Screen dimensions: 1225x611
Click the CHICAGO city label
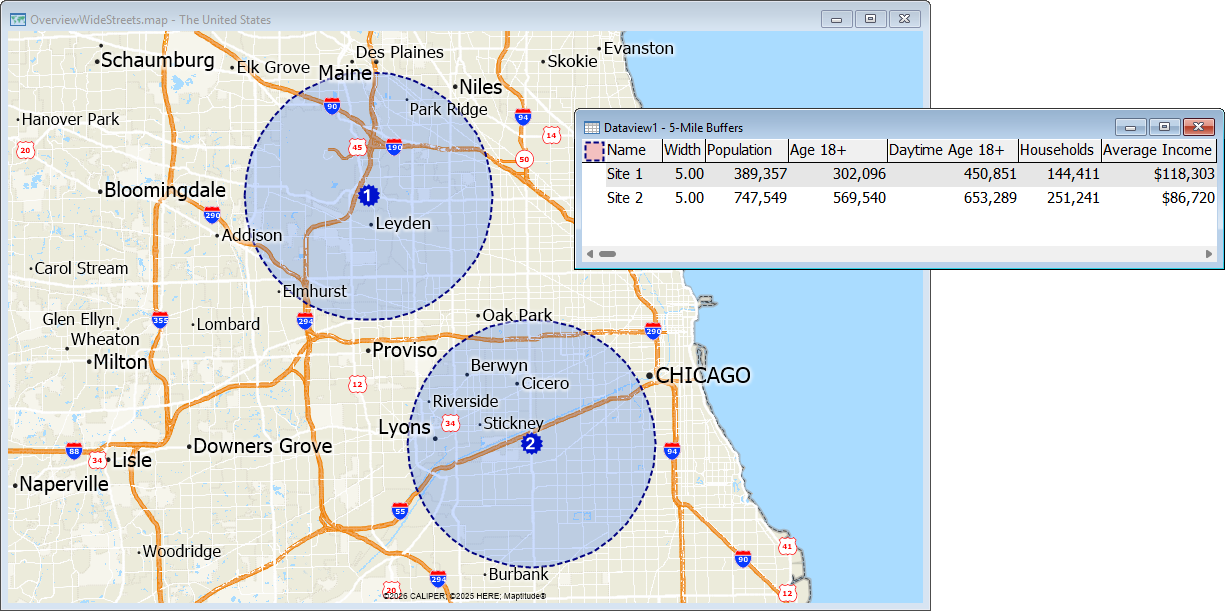point(703,375)
